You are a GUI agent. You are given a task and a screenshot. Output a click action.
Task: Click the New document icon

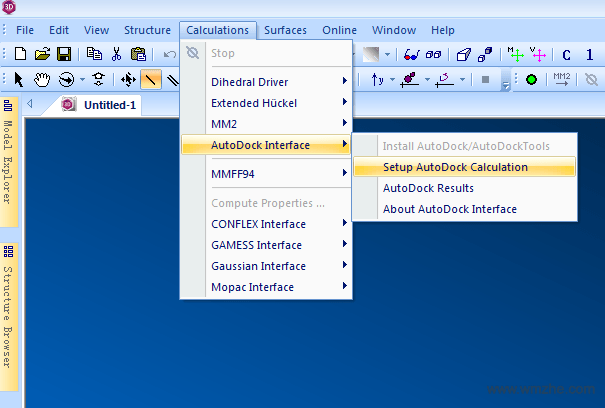pyautogui.click(x=20, y=54)
